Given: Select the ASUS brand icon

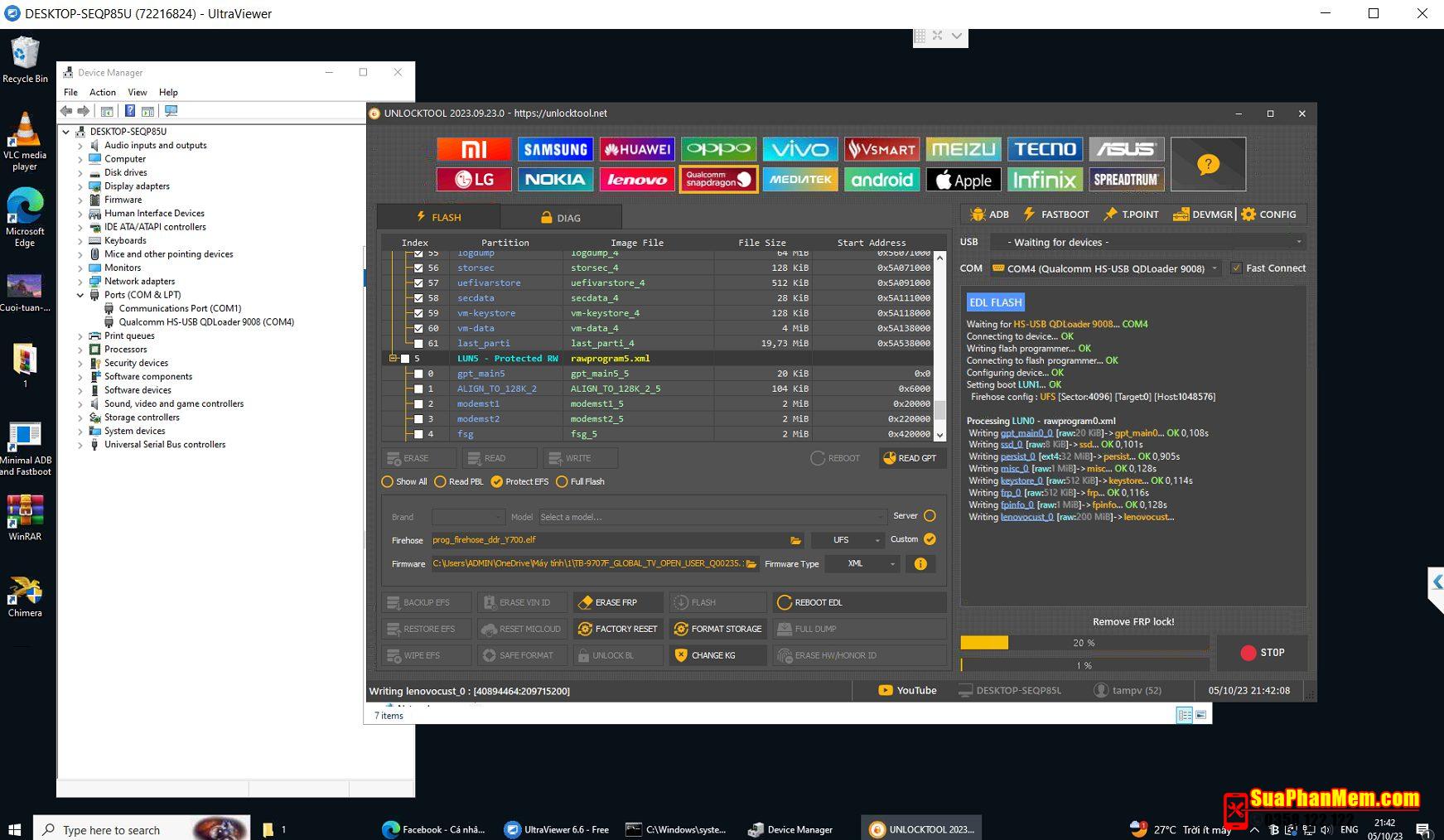Looking at the screenshot, I should (x=1127, y=149).
